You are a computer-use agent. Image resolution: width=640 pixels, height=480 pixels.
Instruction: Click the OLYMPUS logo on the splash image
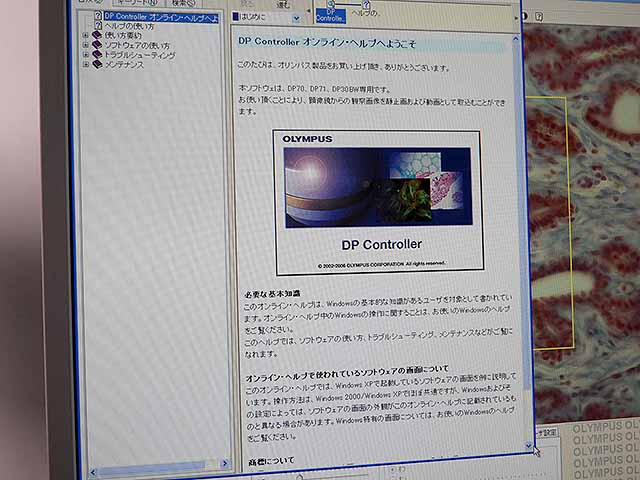pyautogui.click(x=307, y=139)
